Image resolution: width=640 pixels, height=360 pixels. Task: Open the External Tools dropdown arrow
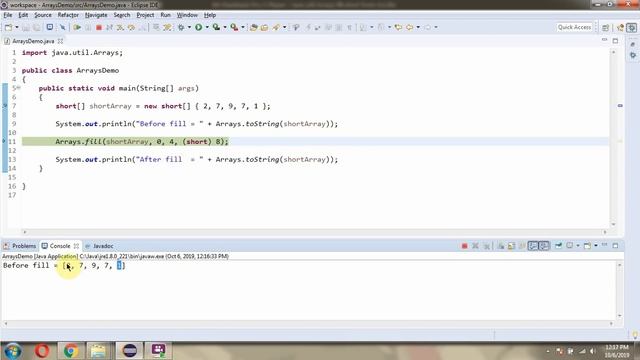coord(243,27)
